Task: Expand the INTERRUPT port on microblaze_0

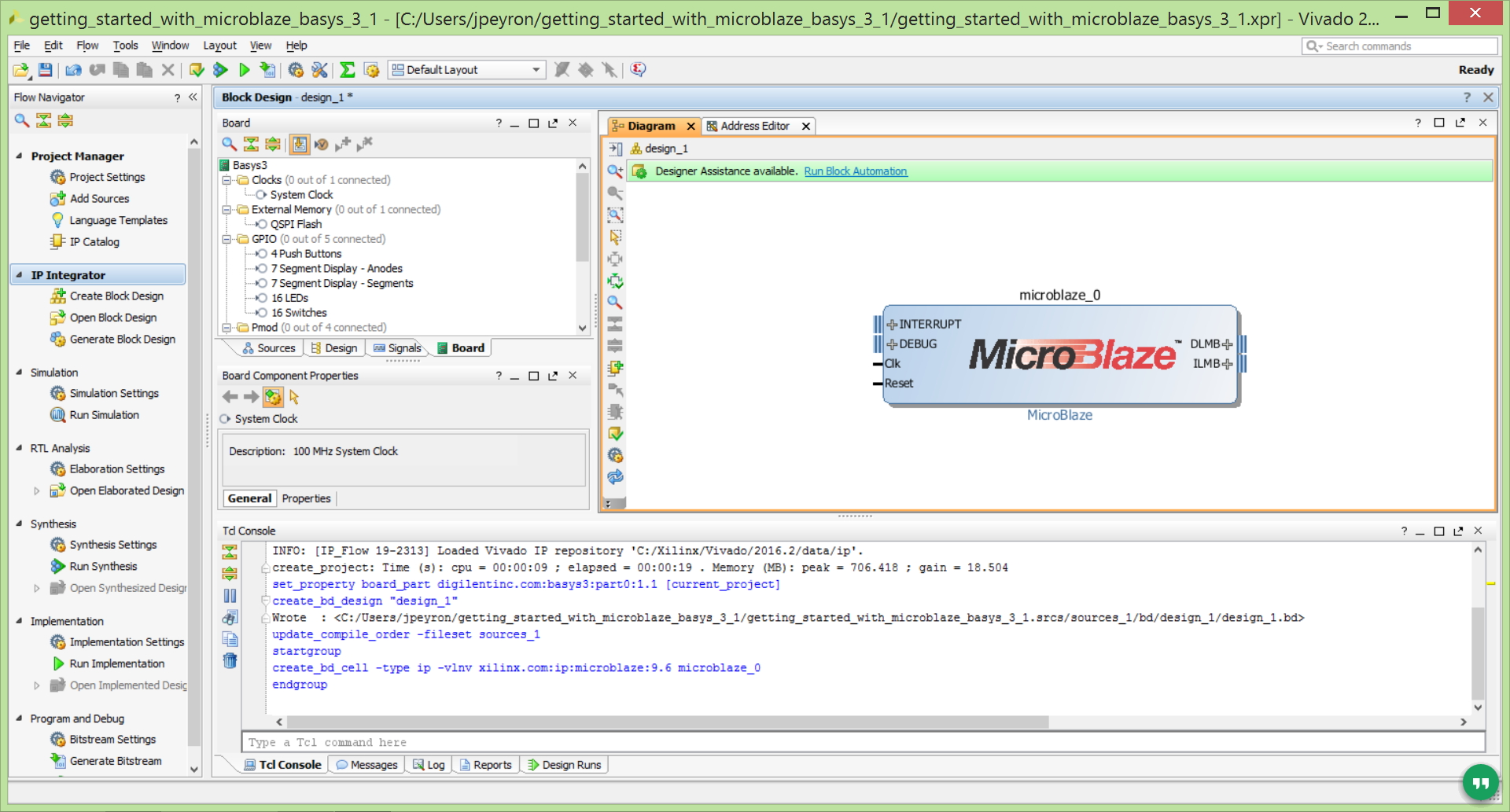Action: (x=892, y=325)
